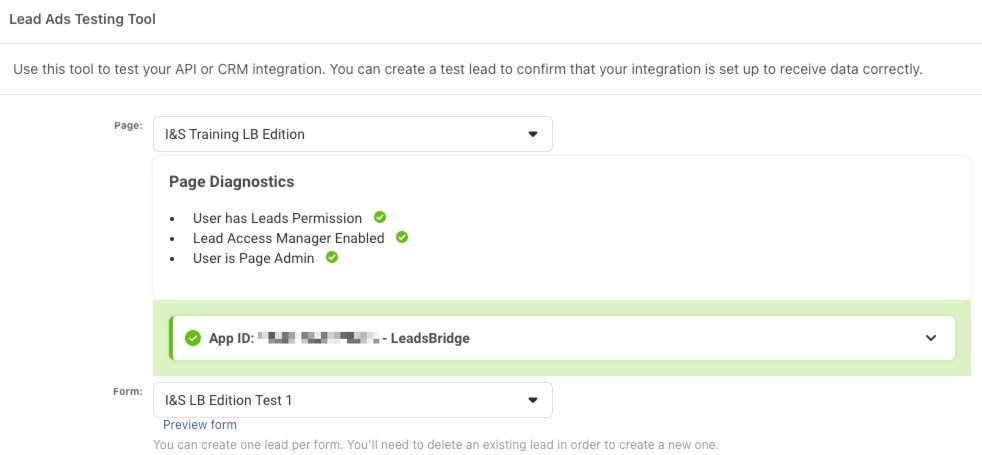The image size is (982, 455).
Task: Click the Lead Access Manager Enabled text
Action: 288,238
